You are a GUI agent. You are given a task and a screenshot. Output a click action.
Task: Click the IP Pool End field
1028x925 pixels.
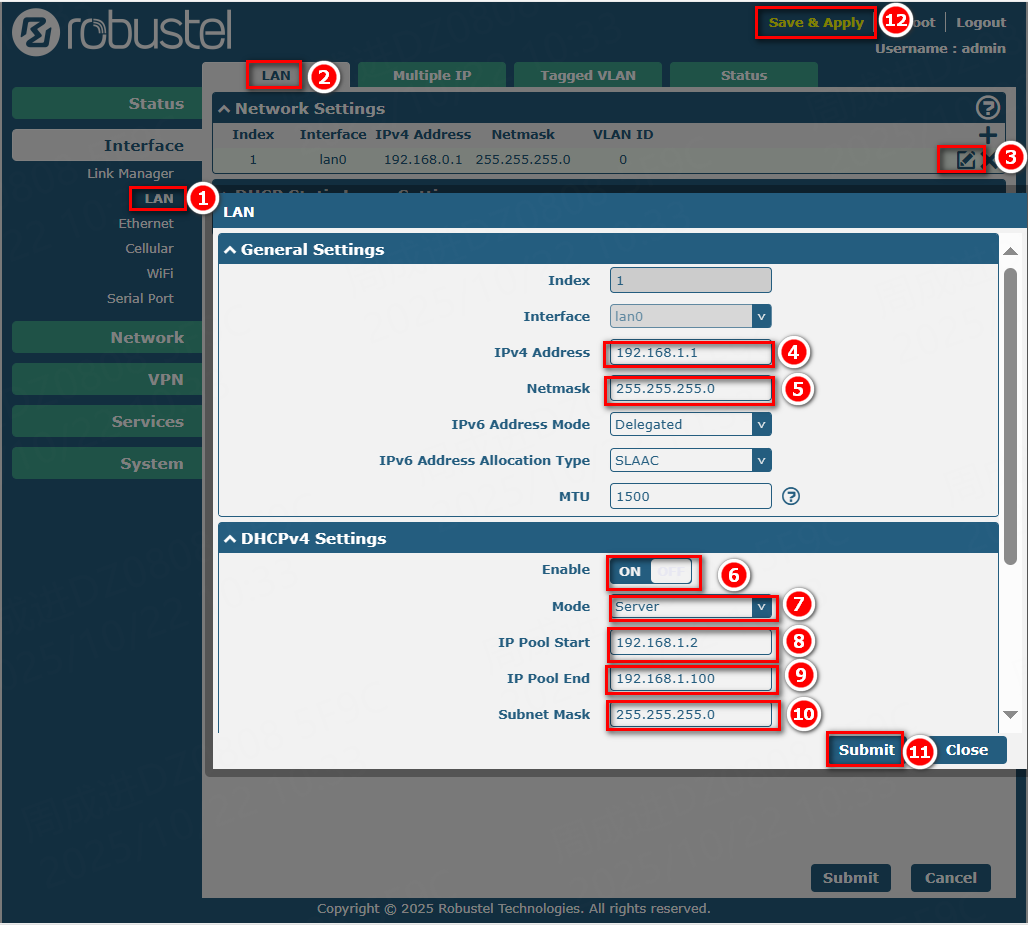(x=690, y=678)
